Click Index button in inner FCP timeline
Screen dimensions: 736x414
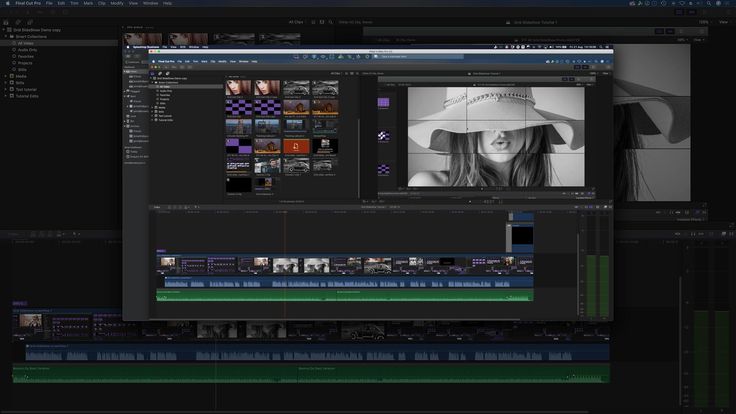pos(157,207)
